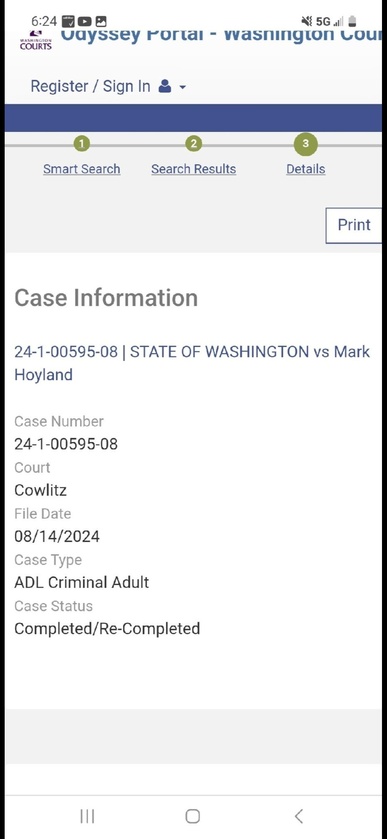Tap Android back navigation arrow

point(299,816)
